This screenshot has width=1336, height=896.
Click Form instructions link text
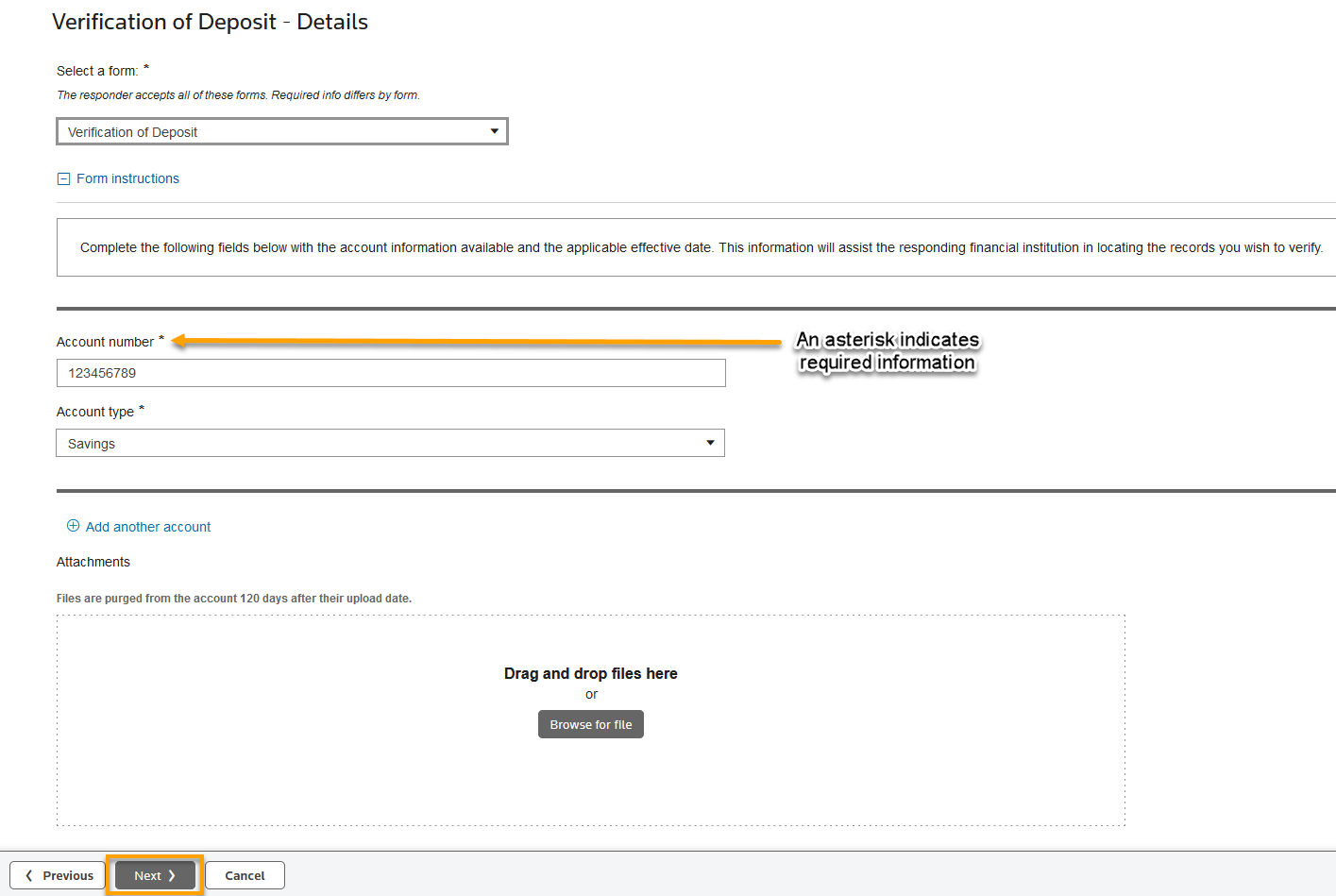[127, 178]
